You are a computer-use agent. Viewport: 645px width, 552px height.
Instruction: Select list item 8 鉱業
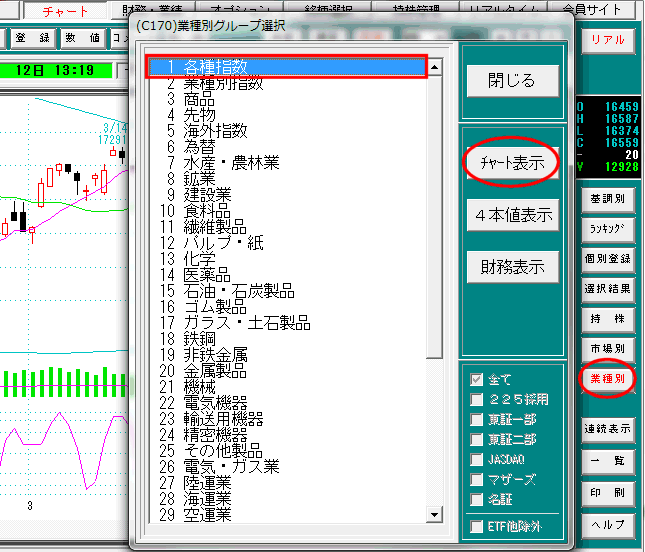click(x=287, y=179)
